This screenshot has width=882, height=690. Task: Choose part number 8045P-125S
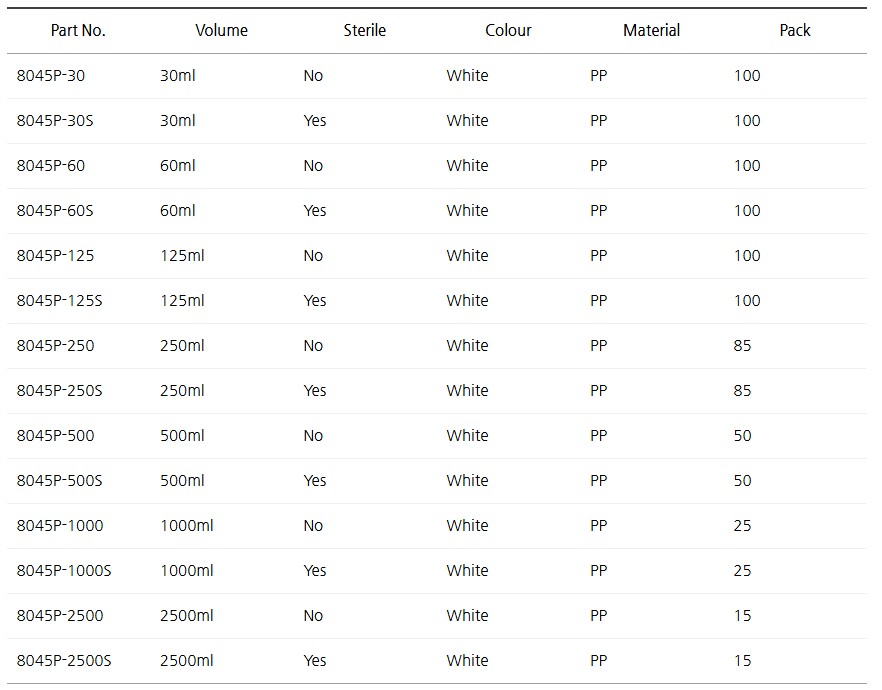pyautogui.click(x=60, y=301)
